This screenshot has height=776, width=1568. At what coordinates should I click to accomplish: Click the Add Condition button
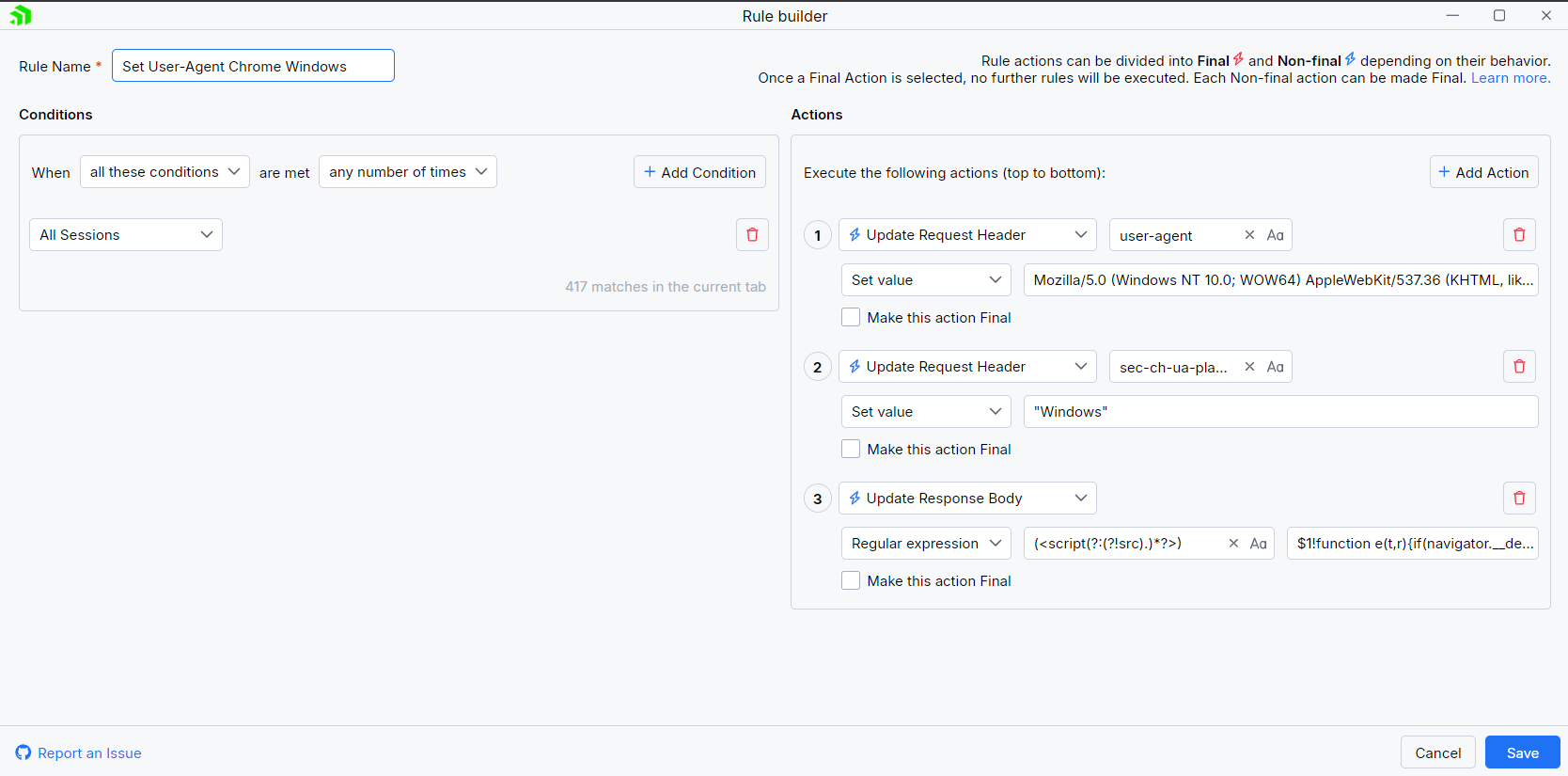(x=699, y=172)
